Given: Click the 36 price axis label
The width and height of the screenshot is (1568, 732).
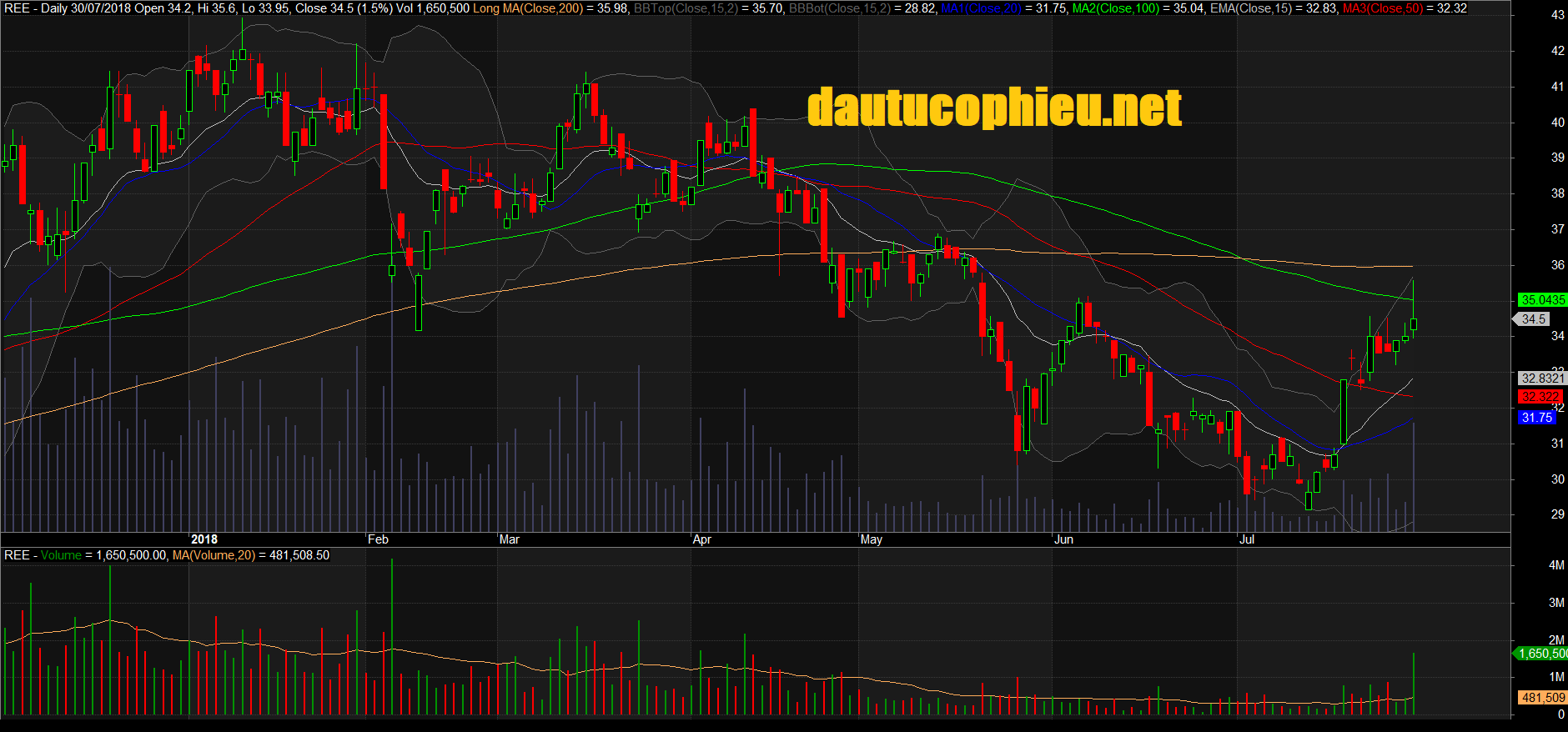Looking at the screenshot, I should tap(1557, 264).
